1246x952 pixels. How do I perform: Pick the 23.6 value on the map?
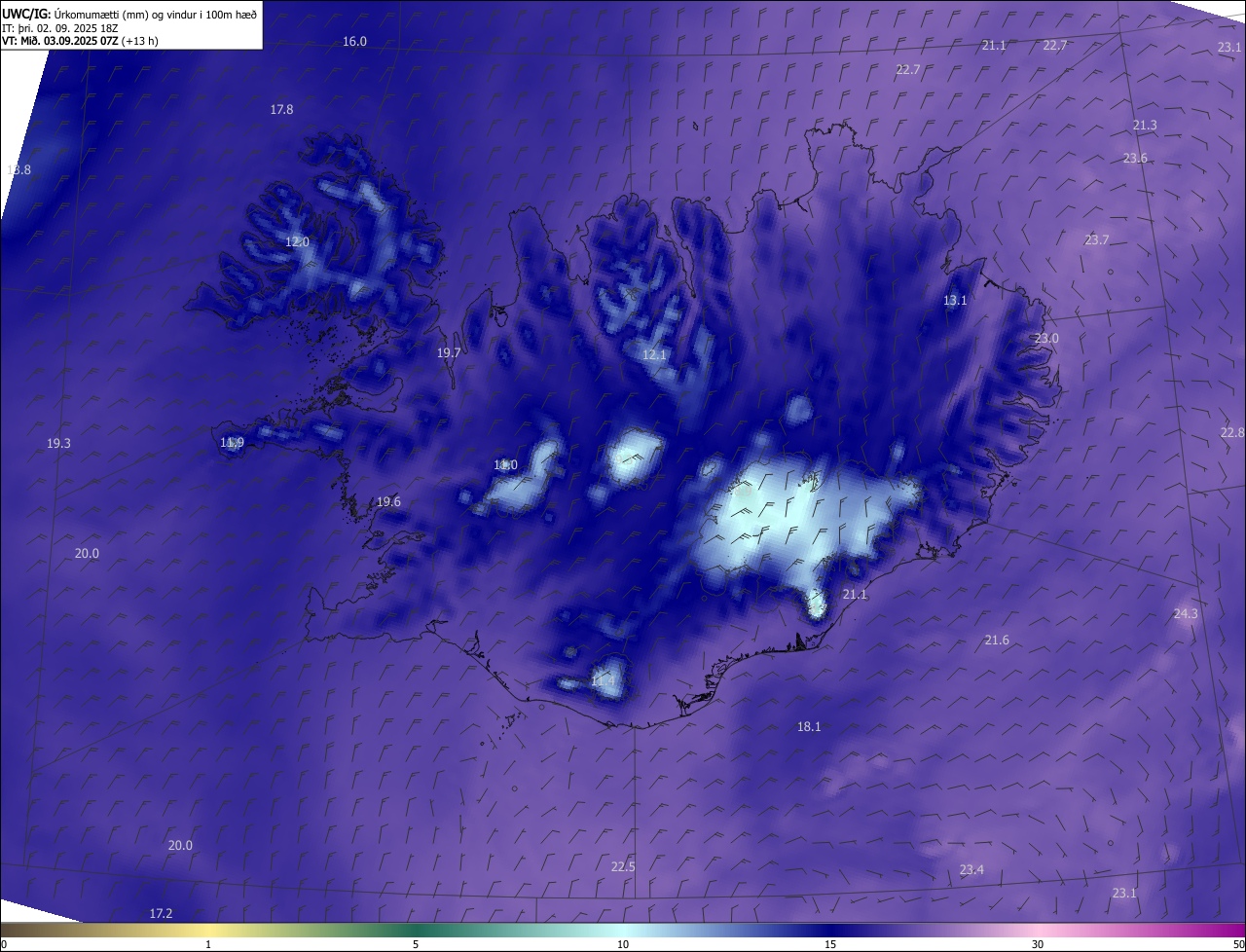pyautogui.click(x=1135, y=158)
